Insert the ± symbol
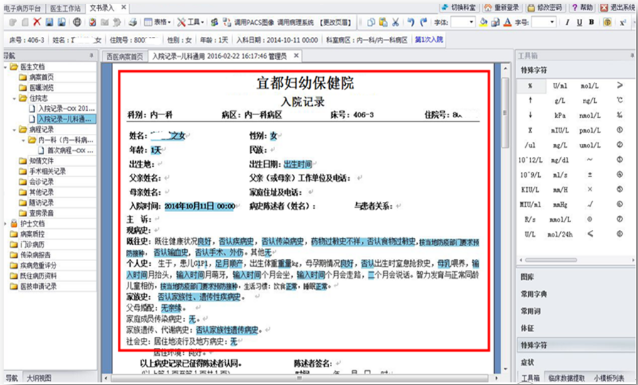 click(590, 175)
